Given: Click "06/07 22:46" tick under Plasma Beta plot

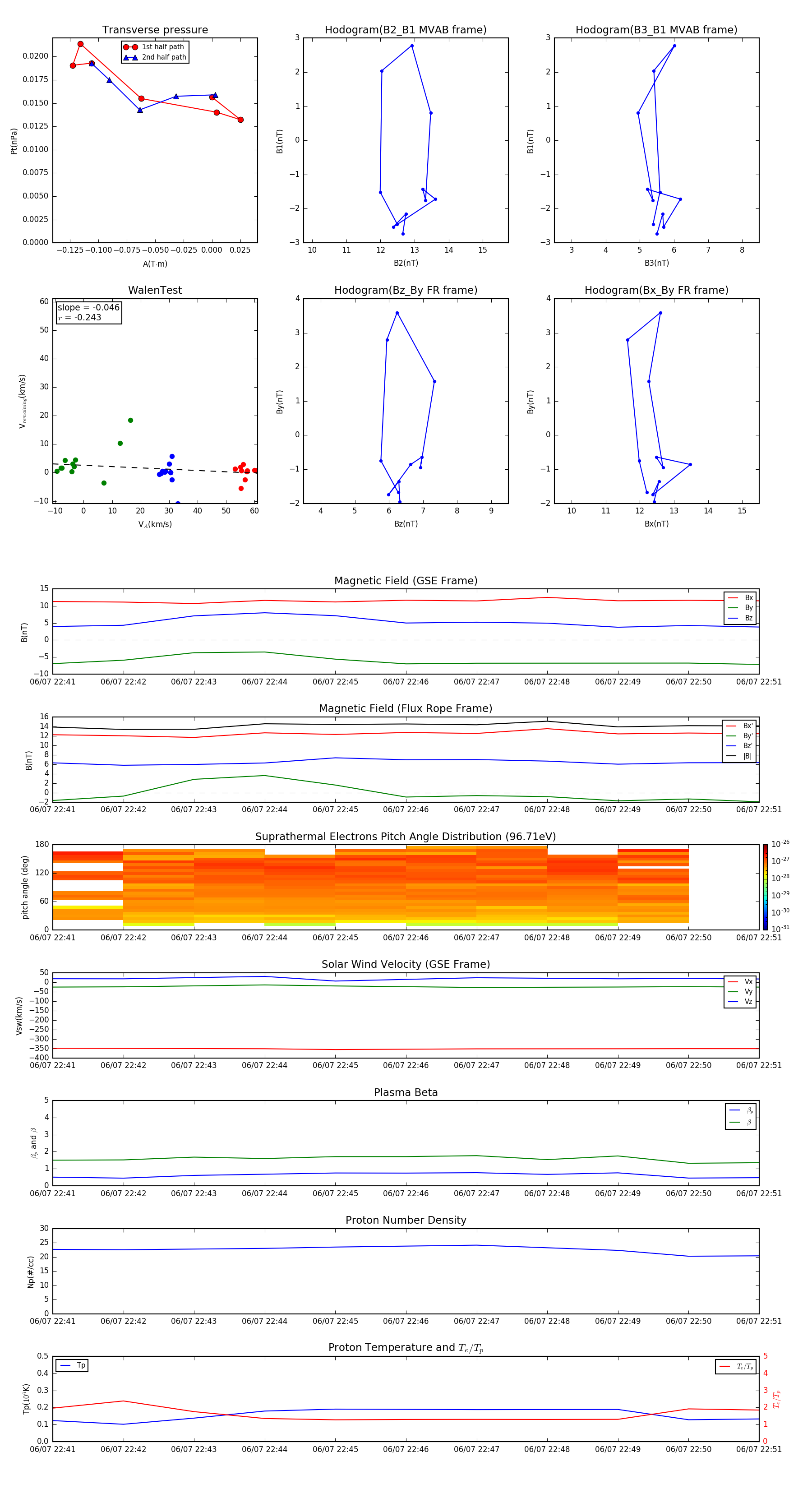Looking at the screenshot, I should (x=406, y=1193).
